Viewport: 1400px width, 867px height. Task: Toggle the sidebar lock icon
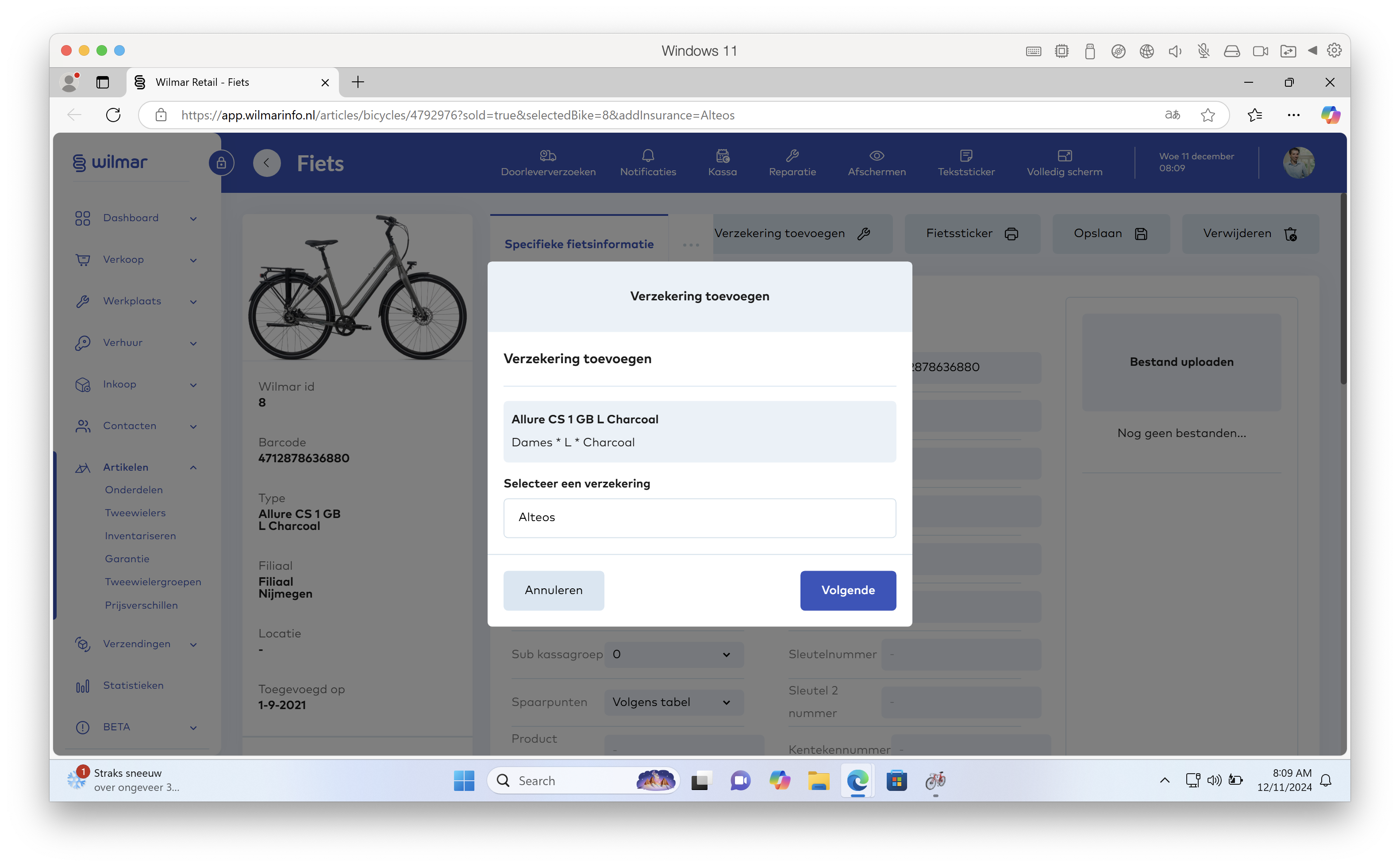coord(221,163)
